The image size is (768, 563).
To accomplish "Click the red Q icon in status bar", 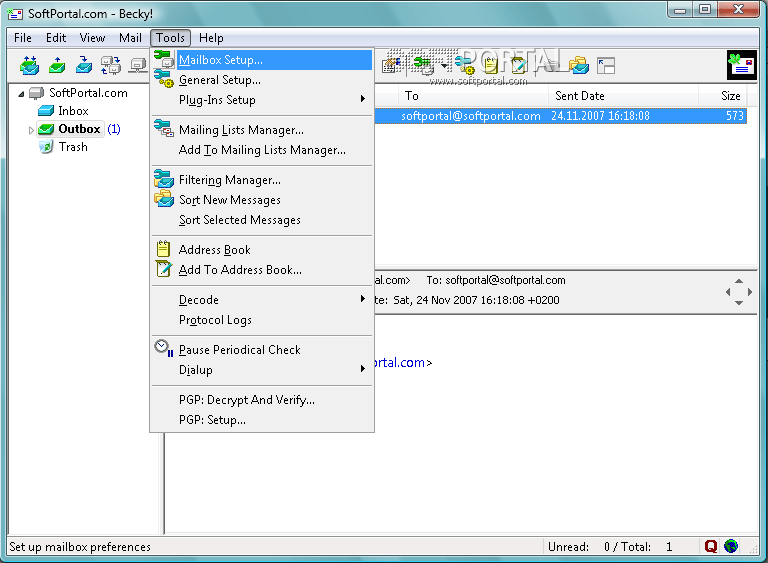I will pyautogui.click(x=711, y=546).
